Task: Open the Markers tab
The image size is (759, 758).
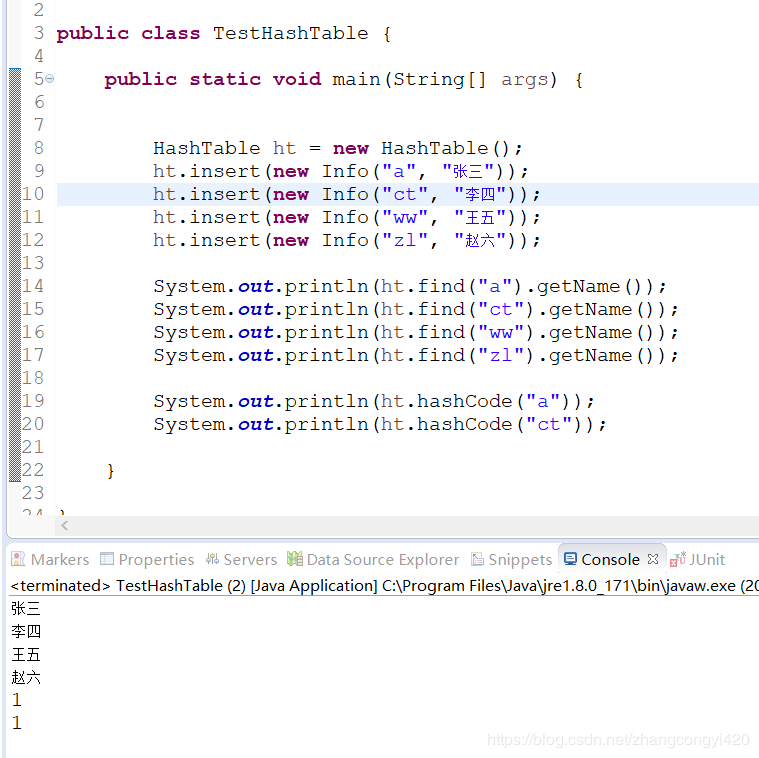Action: (50, 560)
